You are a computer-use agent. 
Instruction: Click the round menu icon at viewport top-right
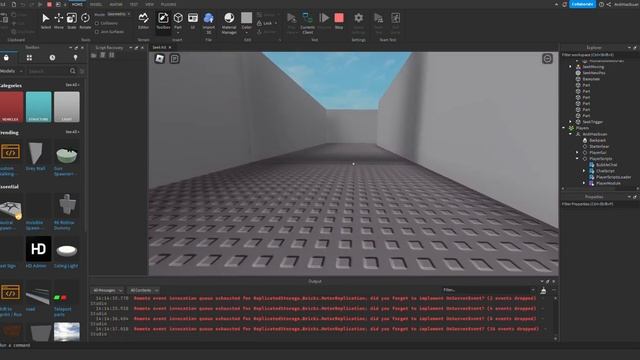click(x=547, y=59)
